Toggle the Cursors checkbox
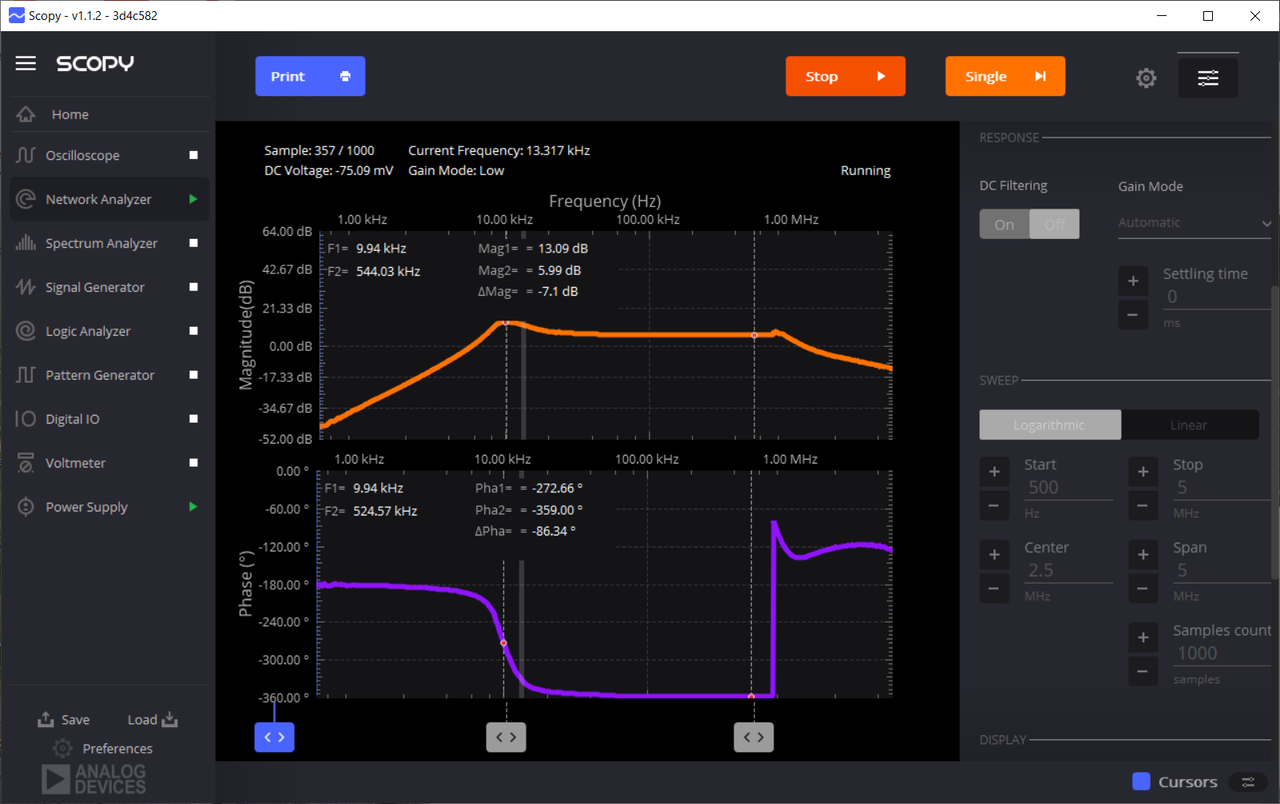Screen dimensions: 1280x804 pos(1141,782)
